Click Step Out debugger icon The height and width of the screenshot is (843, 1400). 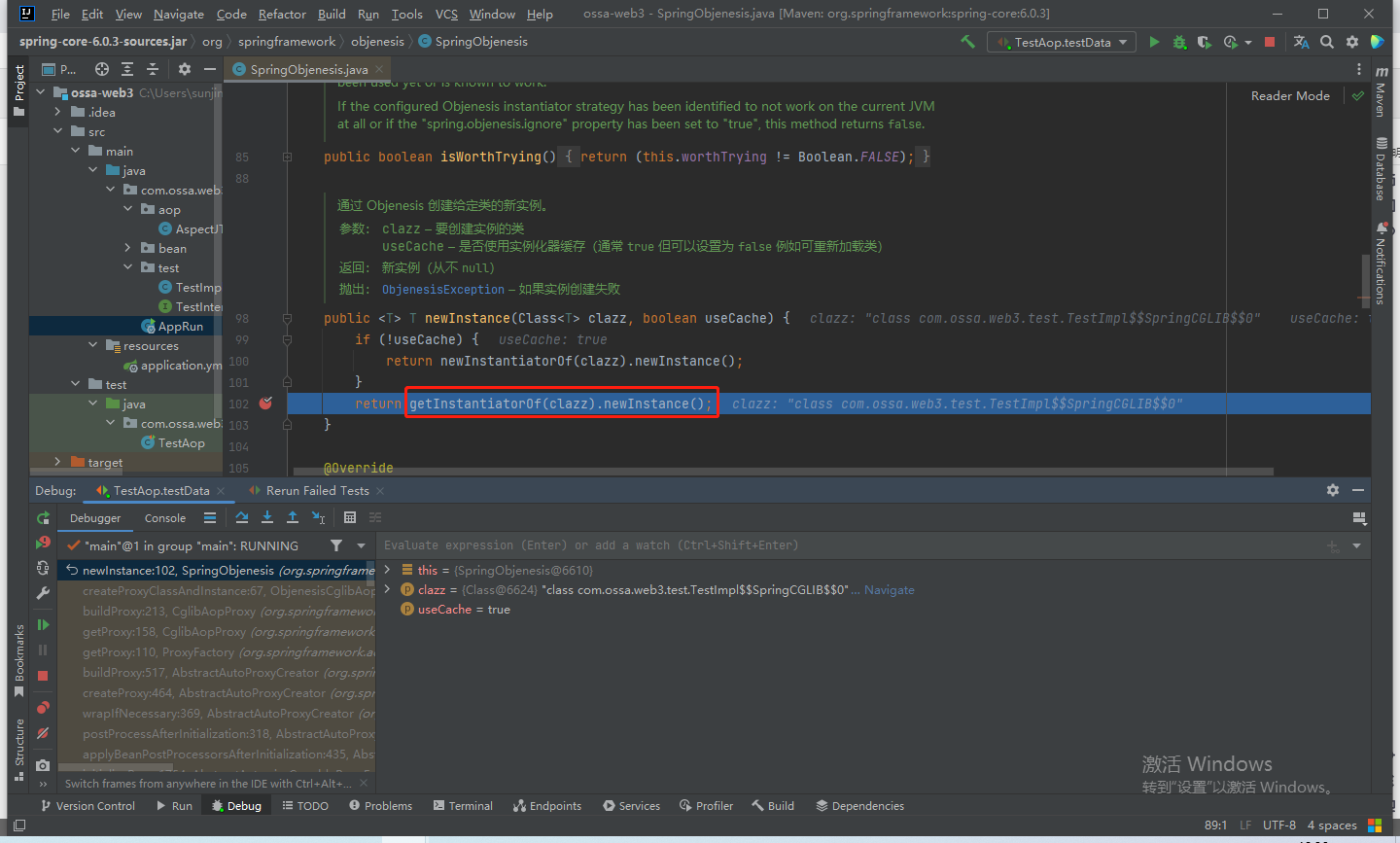coord(293,517)
